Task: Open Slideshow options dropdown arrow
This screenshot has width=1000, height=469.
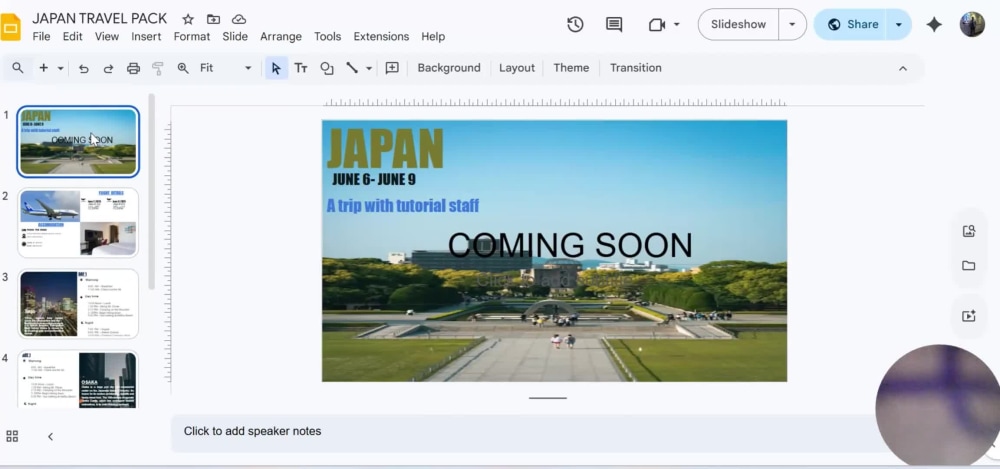Action: 792,24
